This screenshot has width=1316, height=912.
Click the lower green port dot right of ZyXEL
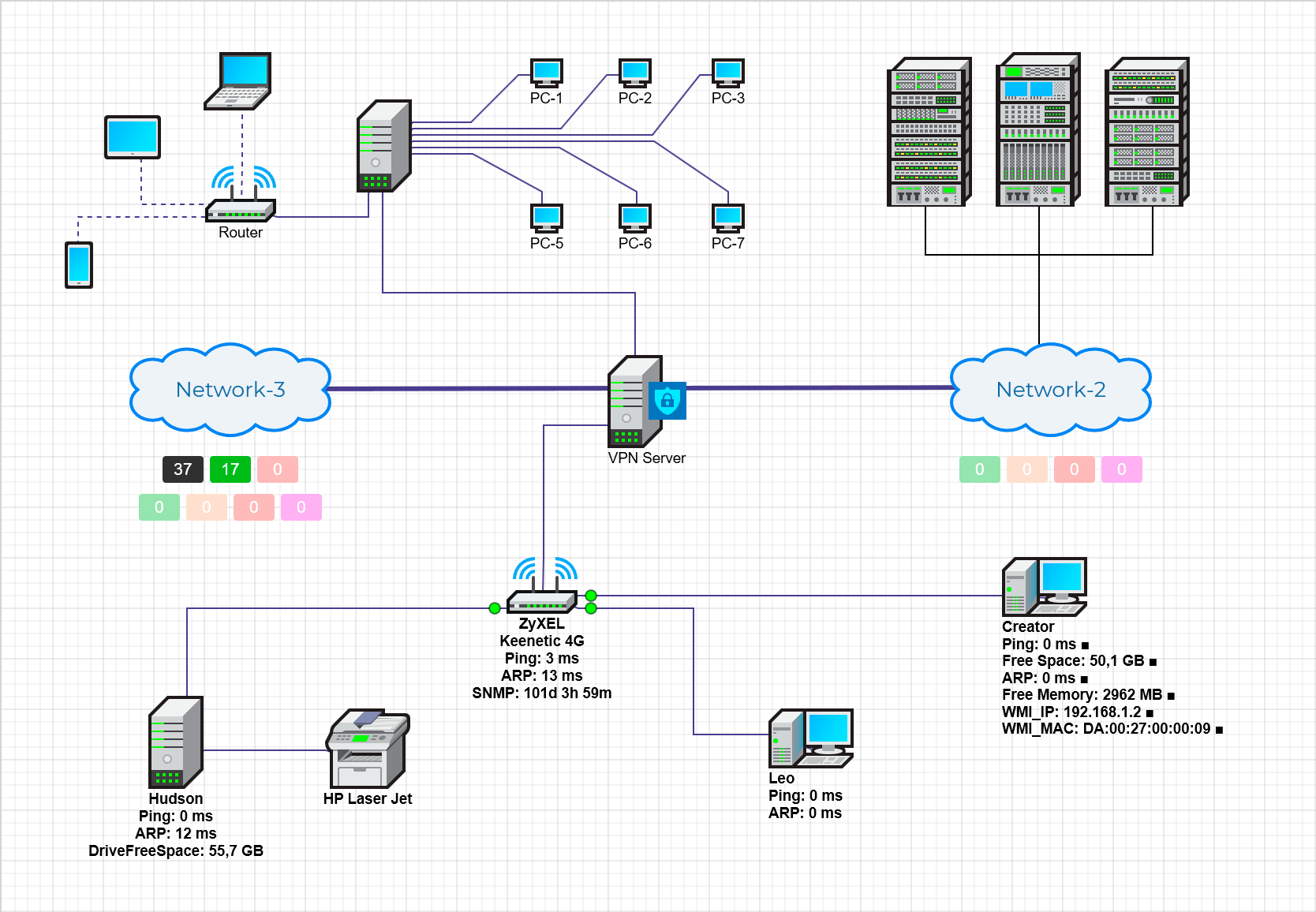pyautogui.click(x=591, y=608)
